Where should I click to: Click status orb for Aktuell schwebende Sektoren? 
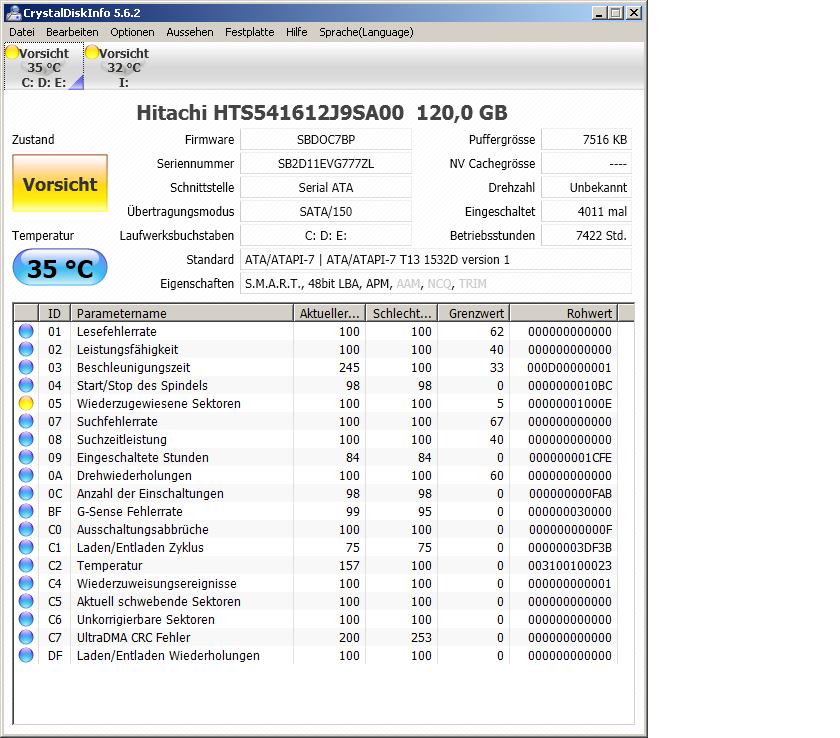[x=26, y=601]
